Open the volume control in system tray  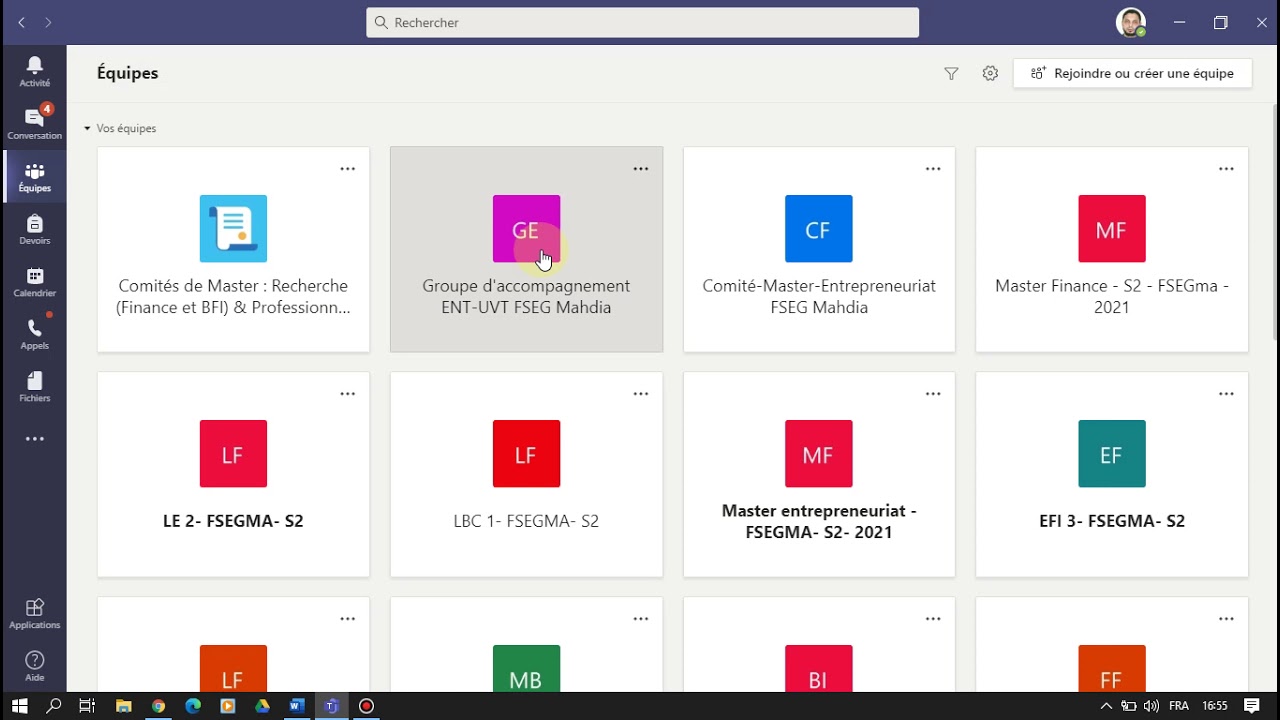tap(1151, 706)
